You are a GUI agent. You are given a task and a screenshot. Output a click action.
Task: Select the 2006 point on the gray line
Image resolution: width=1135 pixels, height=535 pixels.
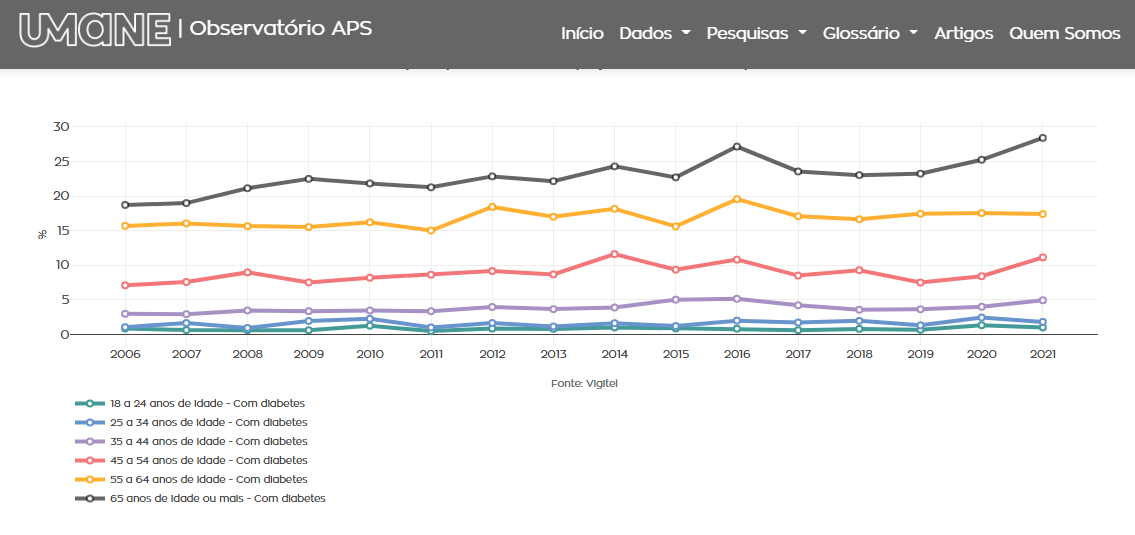(x=125, y=205)
